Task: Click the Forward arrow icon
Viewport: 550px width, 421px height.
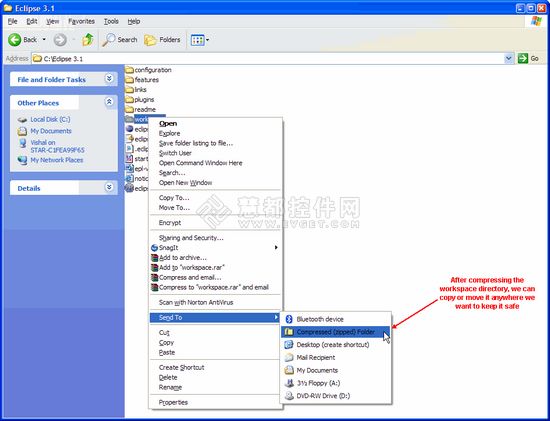Action: tap(60, 40)
